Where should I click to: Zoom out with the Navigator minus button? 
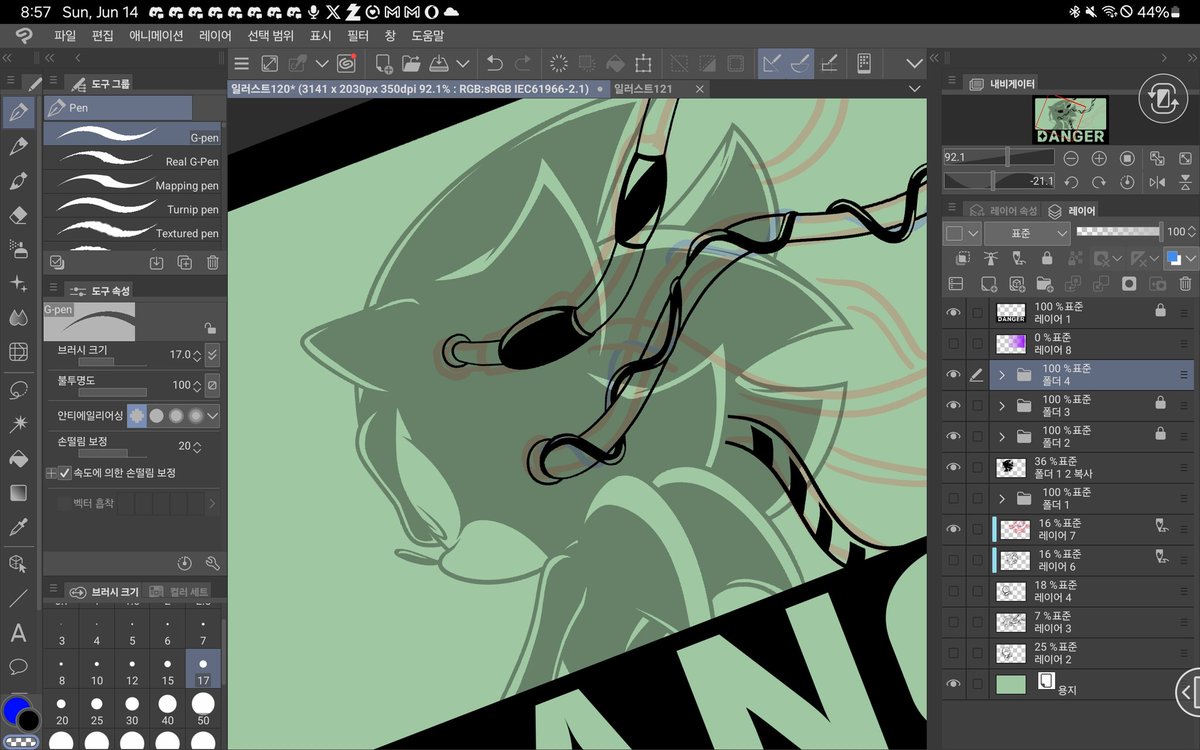tap(1071, 158)
